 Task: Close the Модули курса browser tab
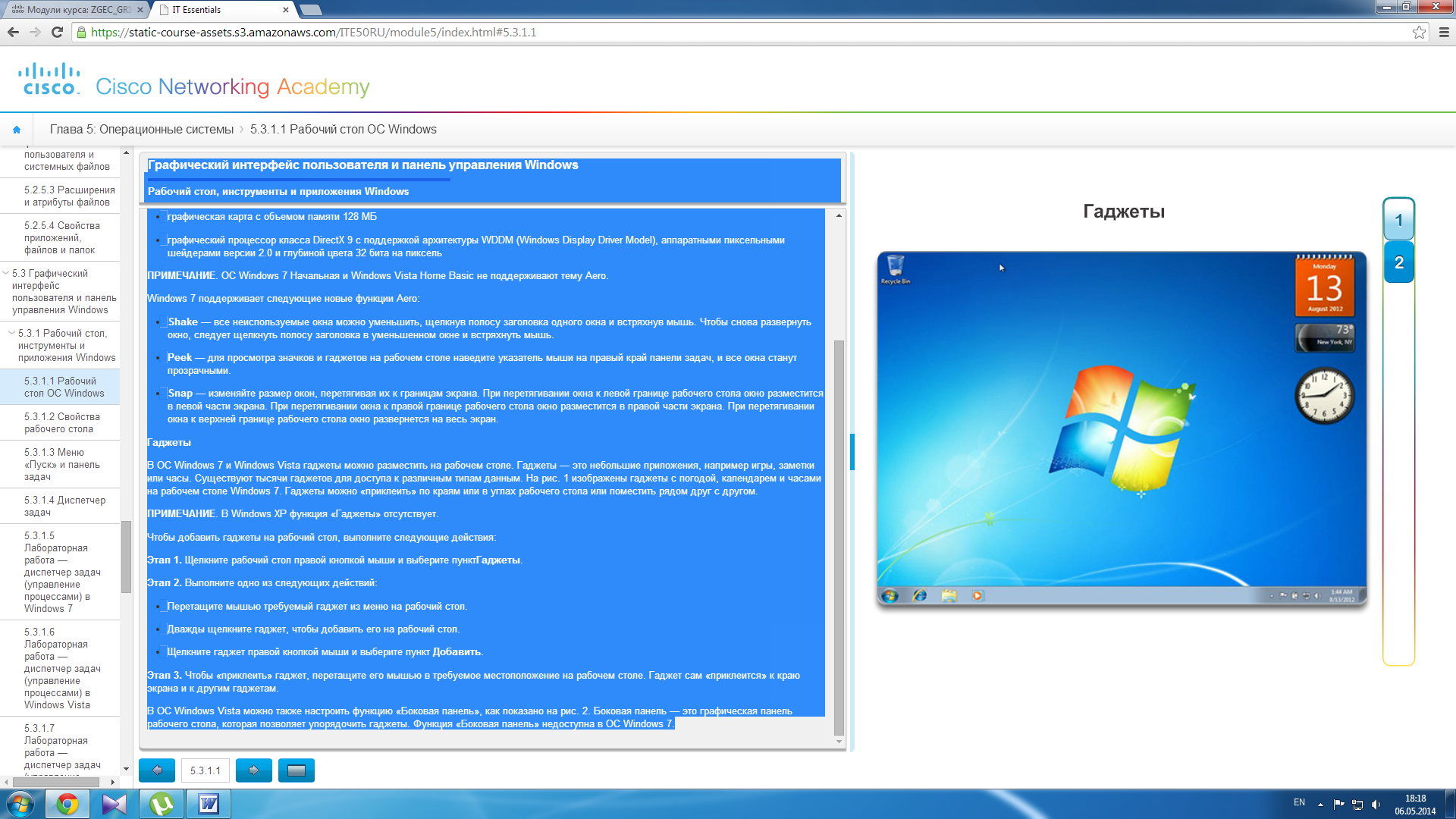[x=140, y=10]
